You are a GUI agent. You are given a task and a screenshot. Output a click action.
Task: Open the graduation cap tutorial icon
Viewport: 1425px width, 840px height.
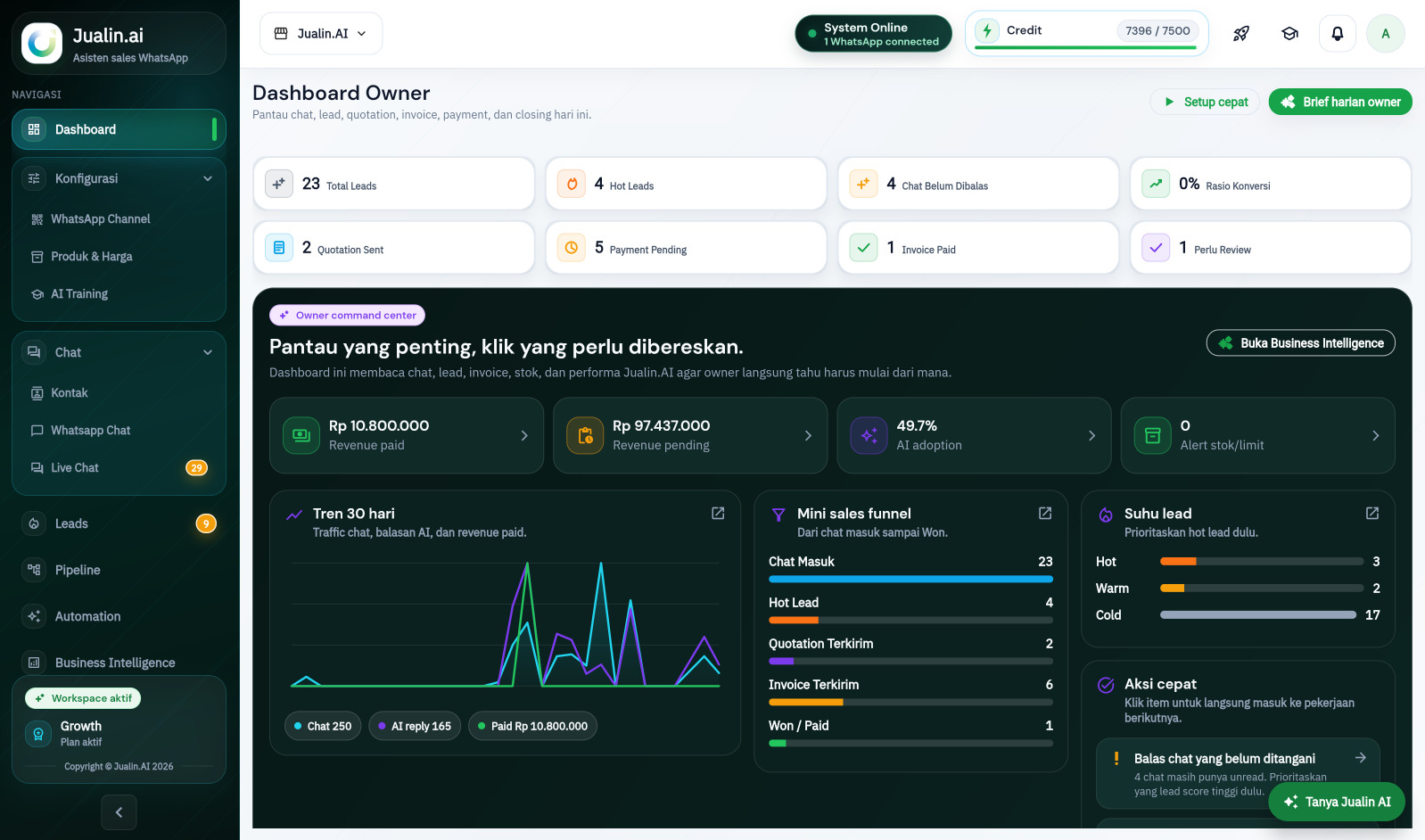click(x=1289, y=34)
